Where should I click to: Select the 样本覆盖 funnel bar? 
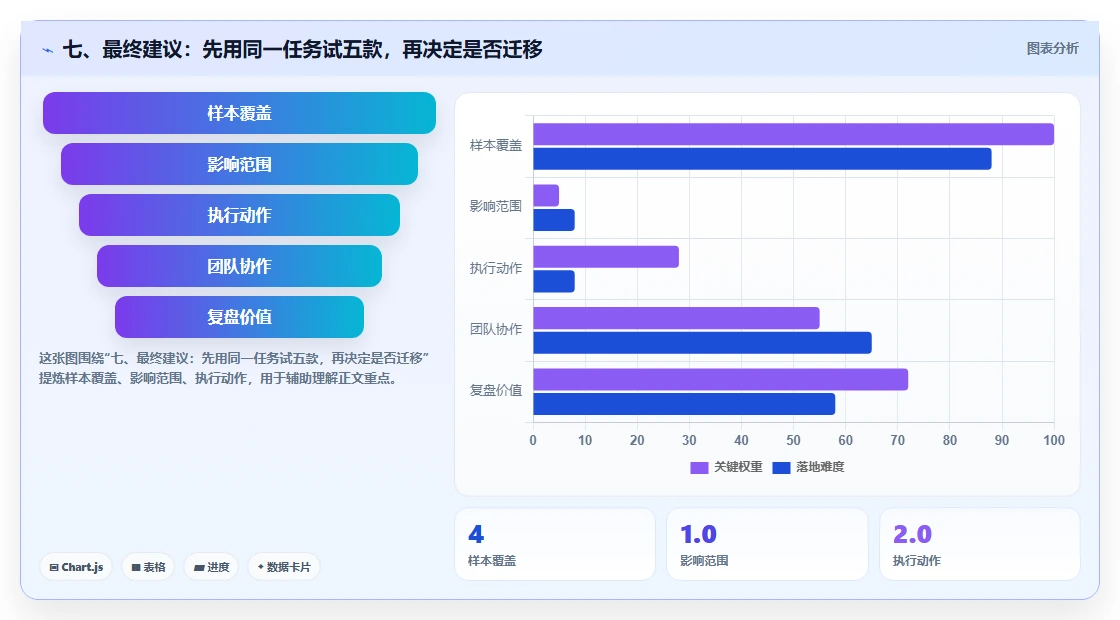(x=239, y=113)
